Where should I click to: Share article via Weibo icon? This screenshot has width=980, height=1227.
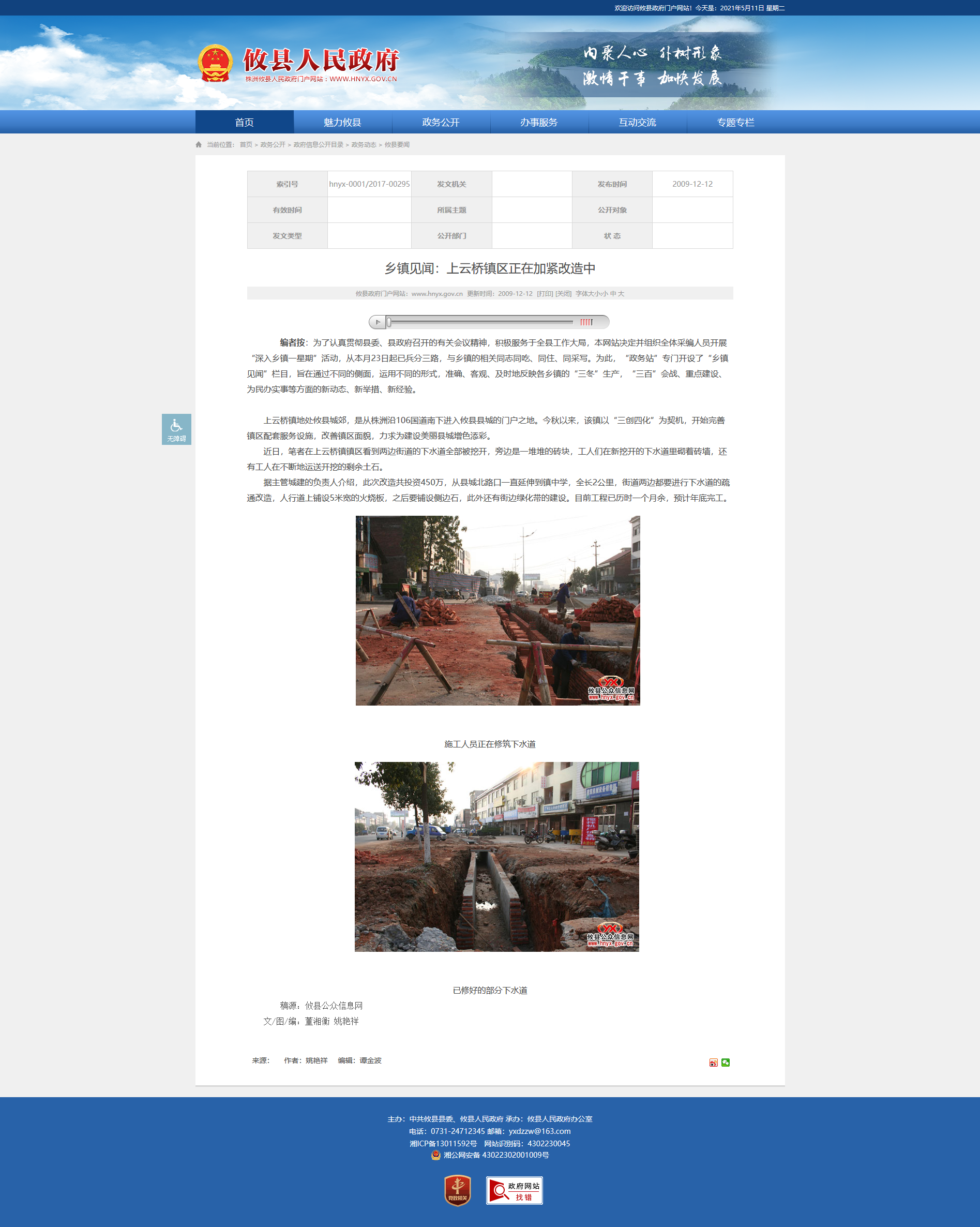pyautogui.click(x=713, y=1062)
